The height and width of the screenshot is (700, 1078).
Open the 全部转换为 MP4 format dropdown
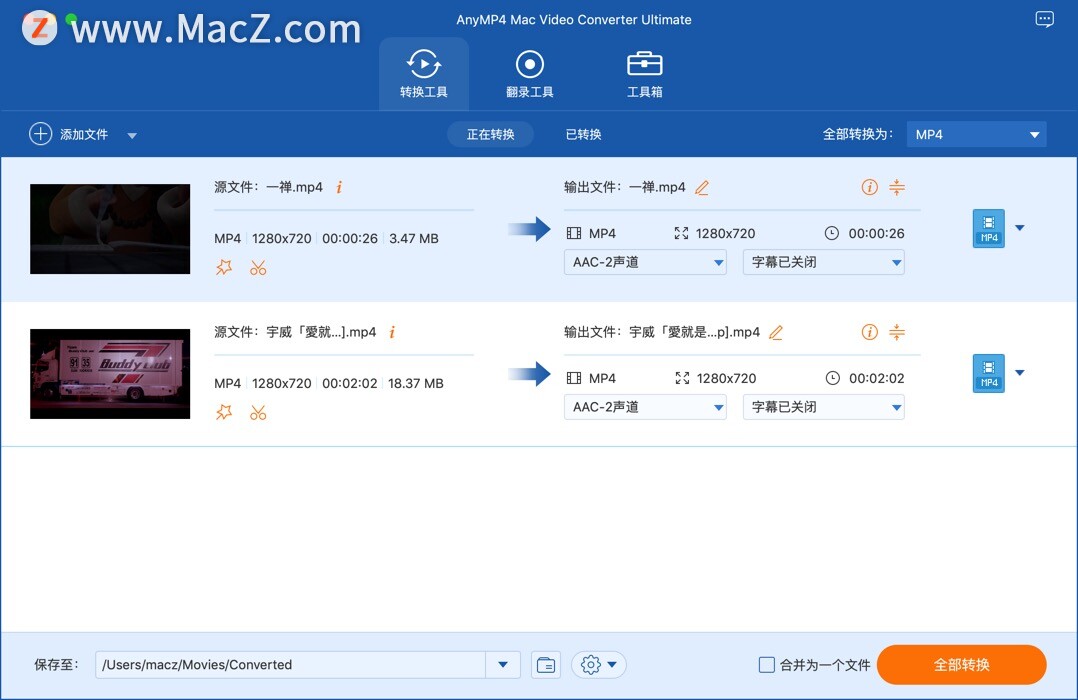coord(976,134)
